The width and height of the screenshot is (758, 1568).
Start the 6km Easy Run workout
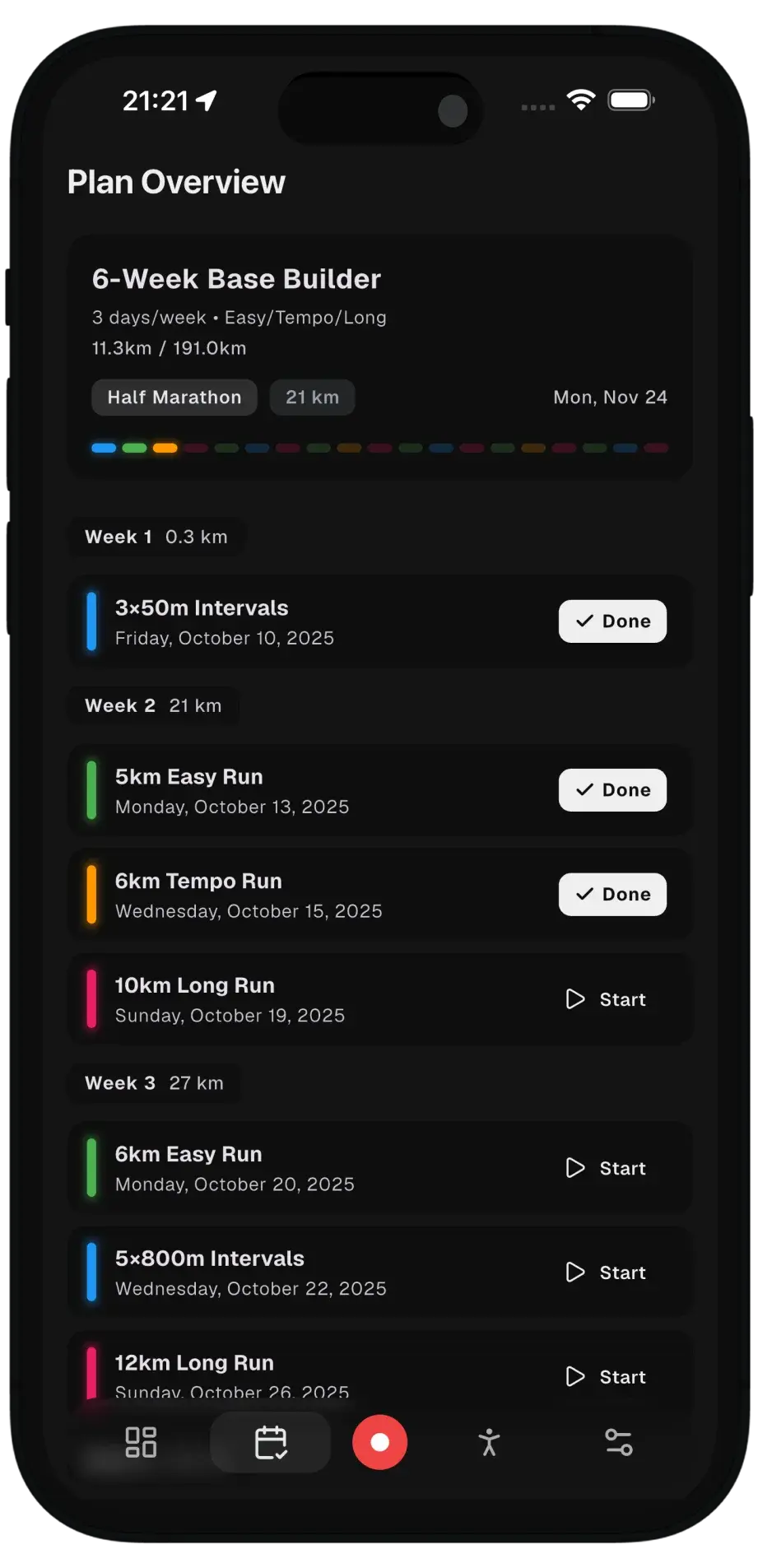click(x=607, y=1168)
